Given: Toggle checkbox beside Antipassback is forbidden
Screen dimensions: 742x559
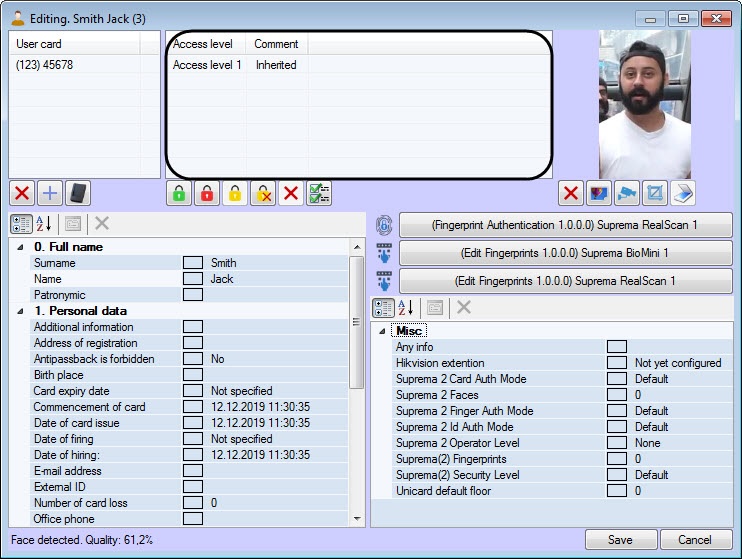Looking at the screenshot, I should click(192, 359).
